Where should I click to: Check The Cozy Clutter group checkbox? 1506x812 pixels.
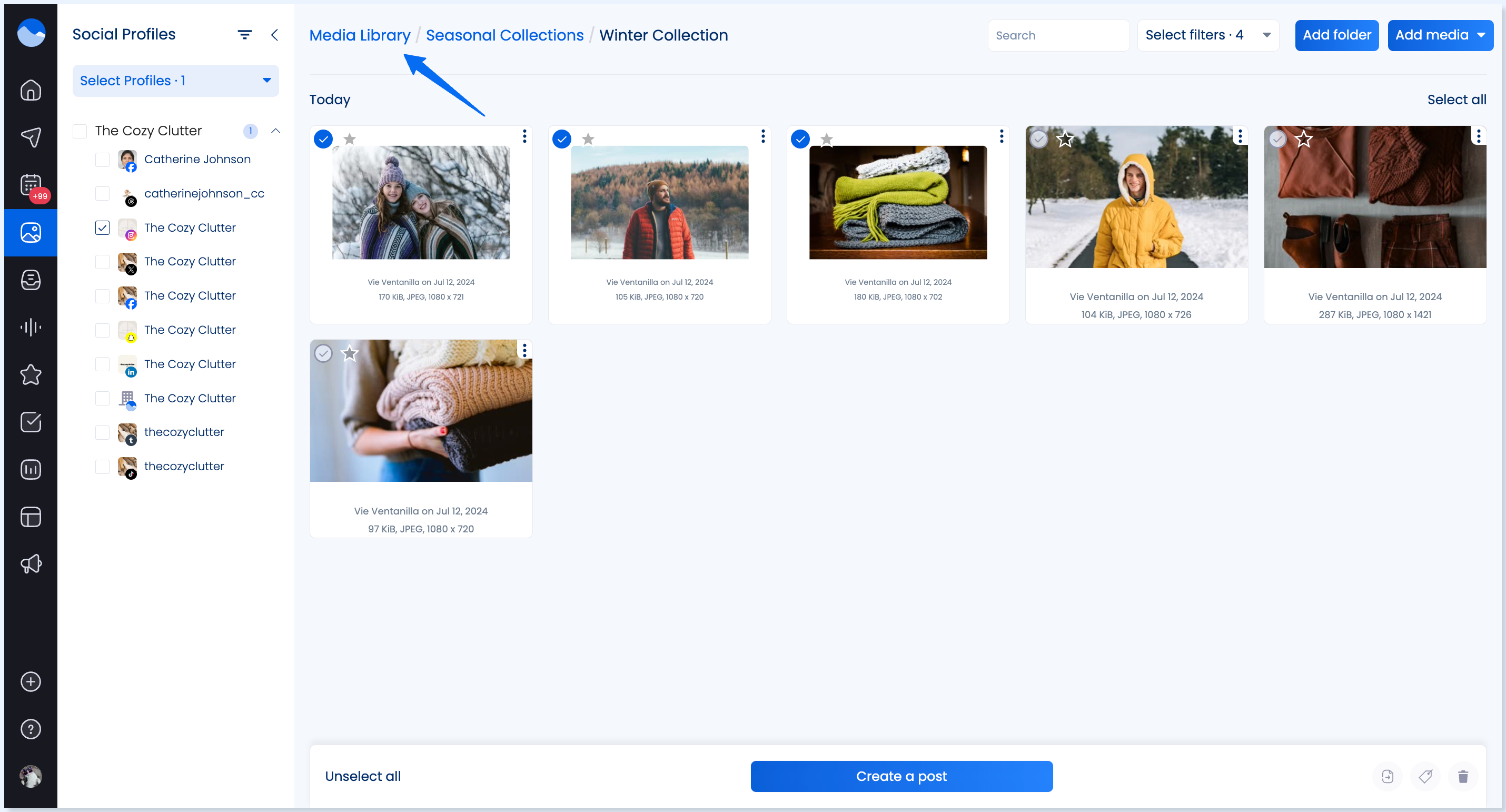pyautogui.click(x=80, y=131)
